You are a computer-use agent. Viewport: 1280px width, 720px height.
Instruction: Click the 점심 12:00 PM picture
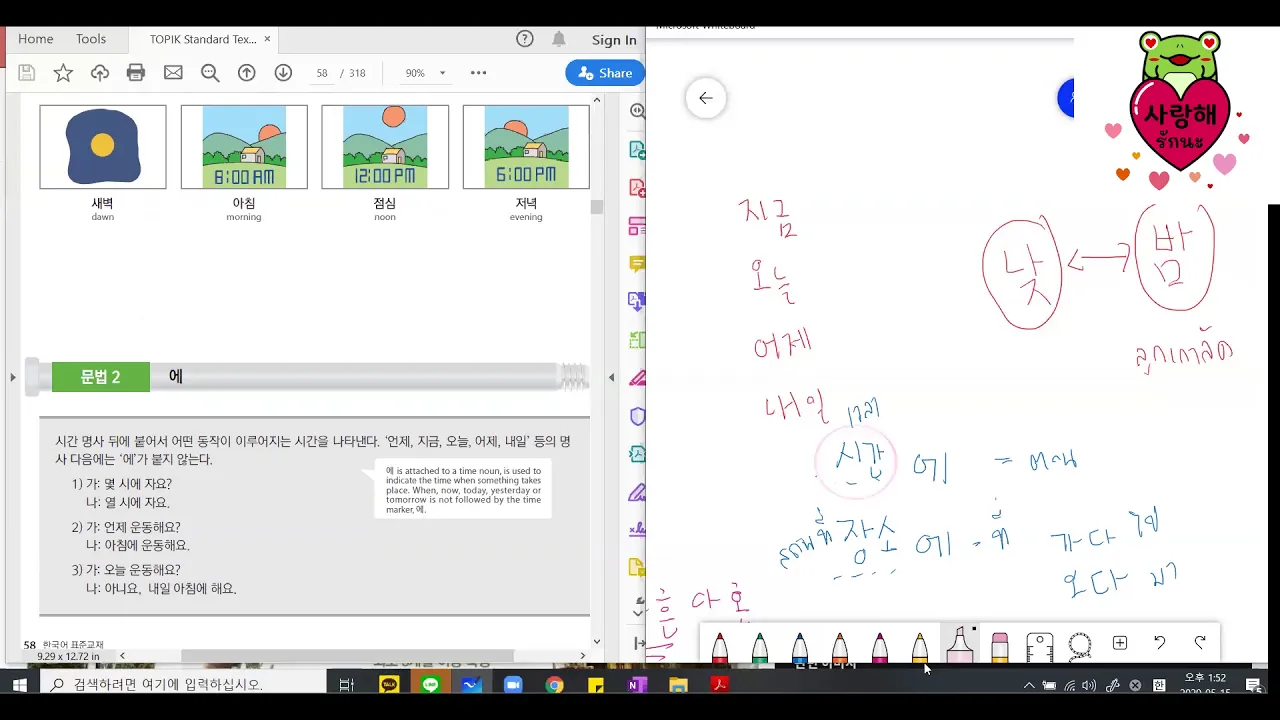(x=385, y=147)
